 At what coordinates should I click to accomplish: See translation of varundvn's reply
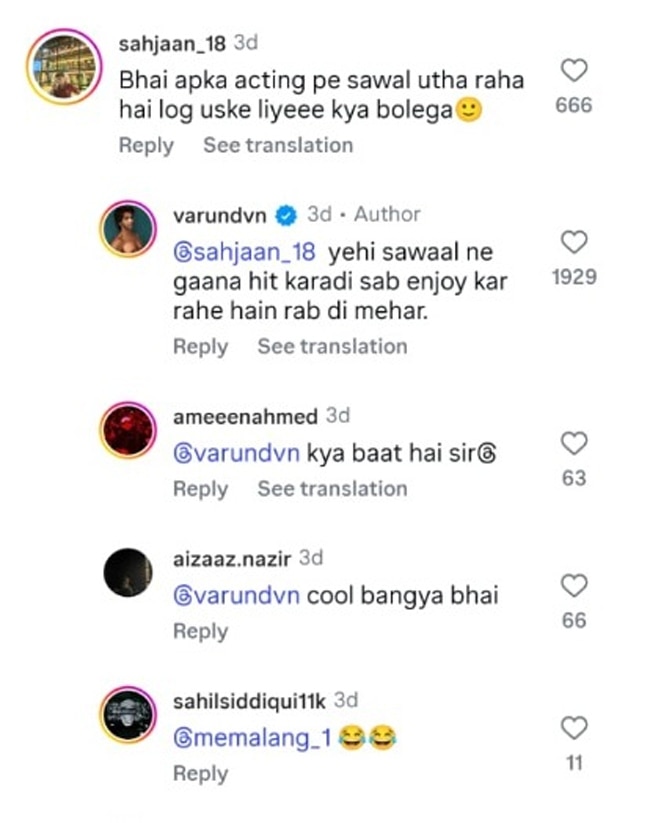tap(332, 347)
